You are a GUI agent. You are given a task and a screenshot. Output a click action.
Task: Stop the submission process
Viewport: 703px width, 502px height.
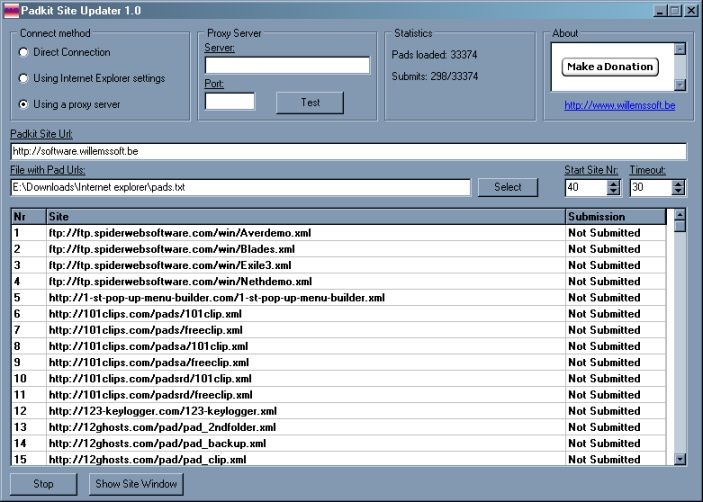pyautogui.click(x=43, y=485)
